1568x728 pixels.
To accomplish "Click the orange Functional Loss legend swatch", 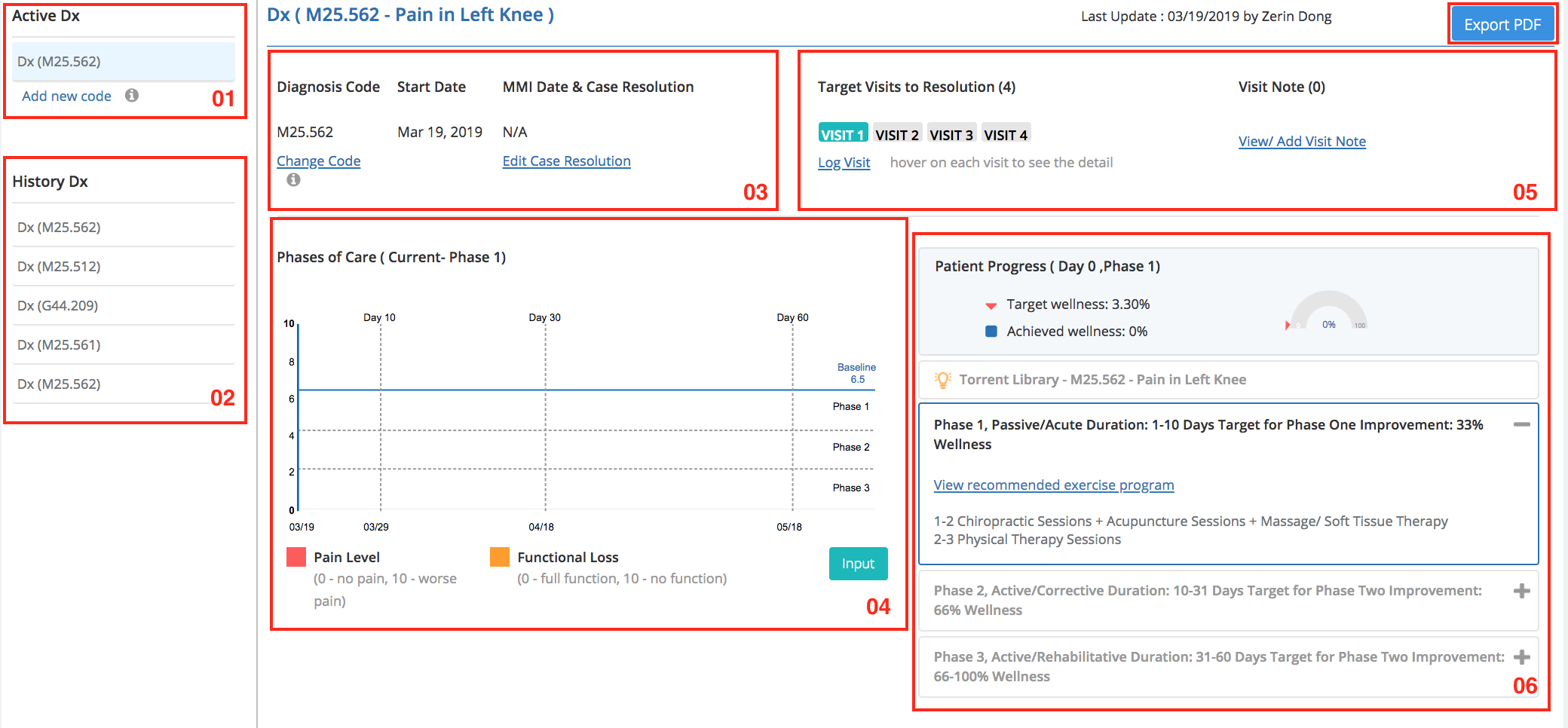I will (500, 557).
